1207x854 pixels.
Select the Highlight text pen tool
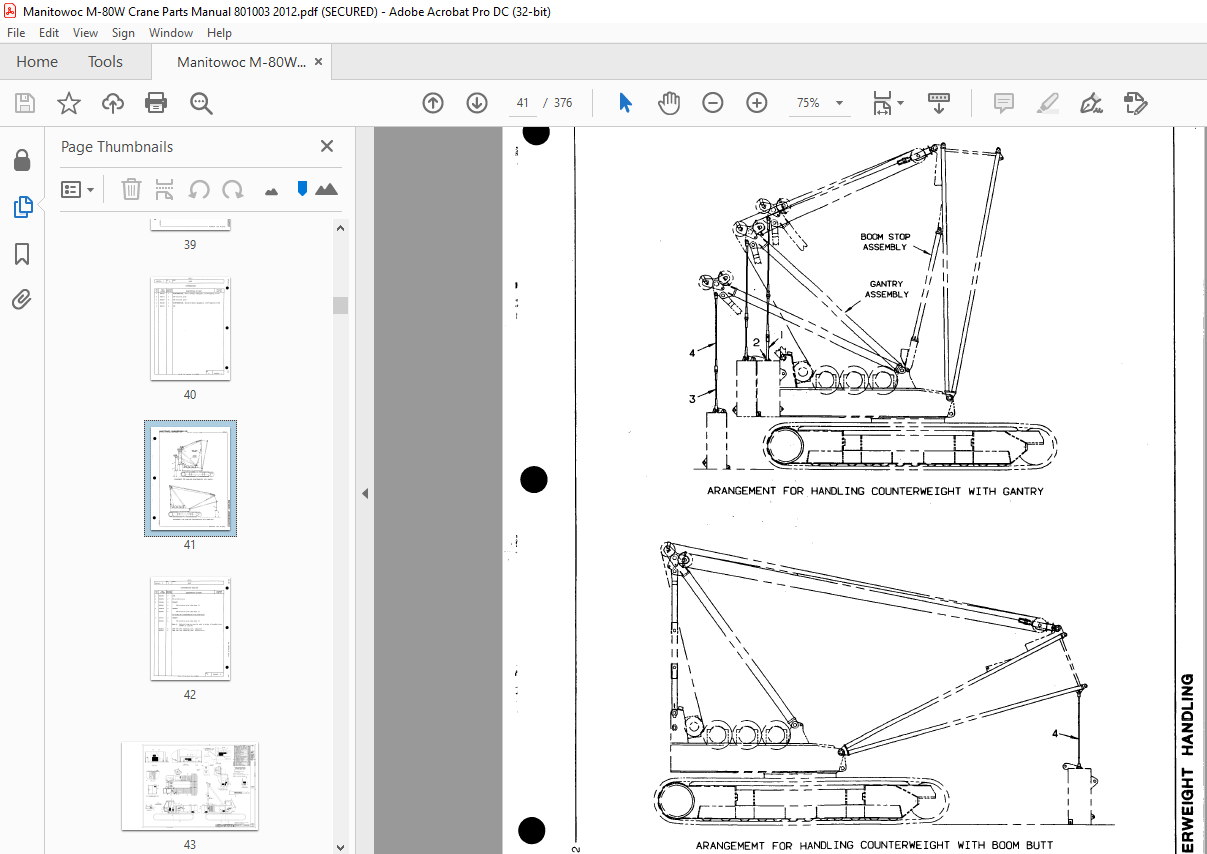(1048, 103)
